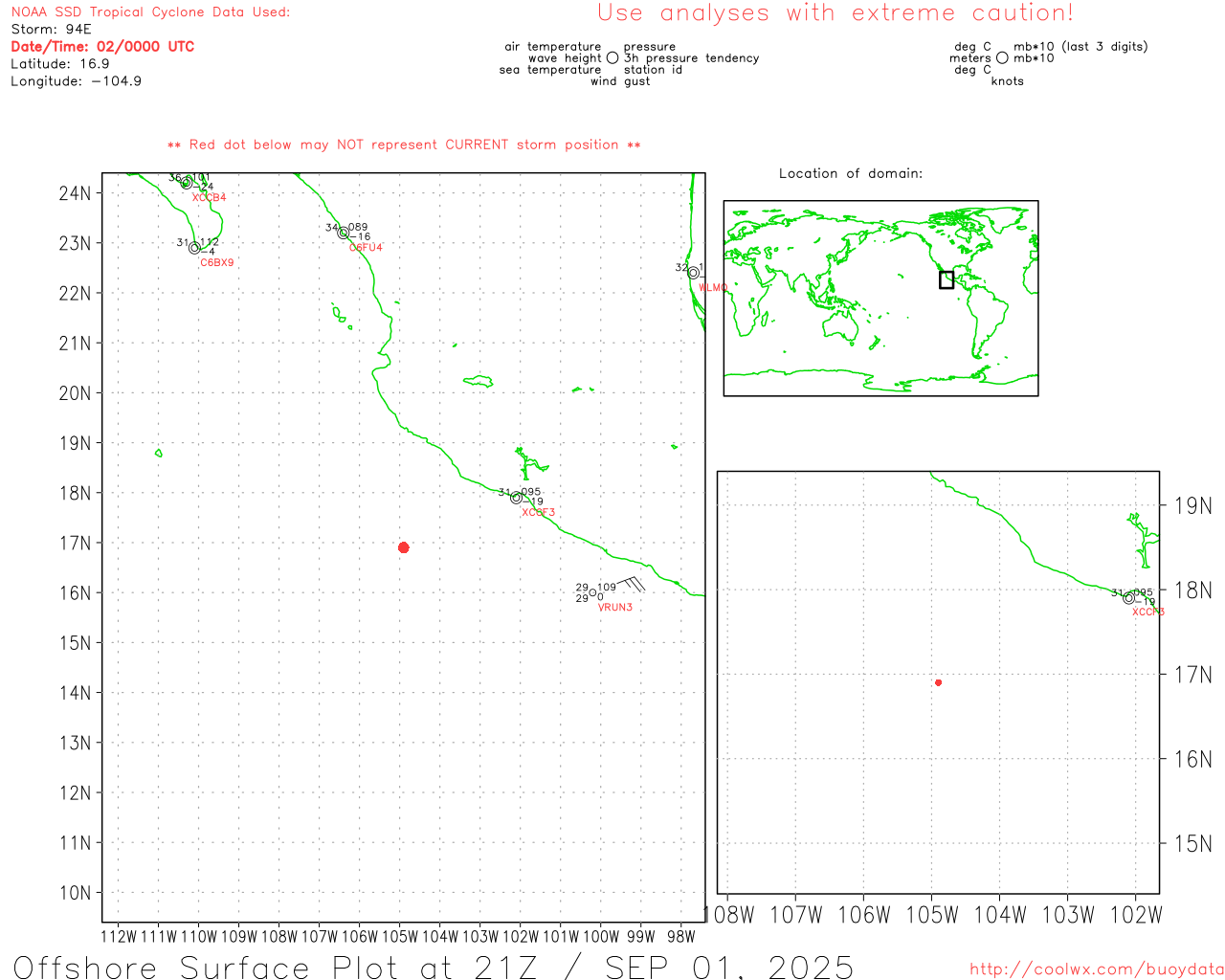This screenshot has height=980, width=1225.
Task: Click the 'Date/Time: 02/0000 UTC' text
Action: [102, 46]
